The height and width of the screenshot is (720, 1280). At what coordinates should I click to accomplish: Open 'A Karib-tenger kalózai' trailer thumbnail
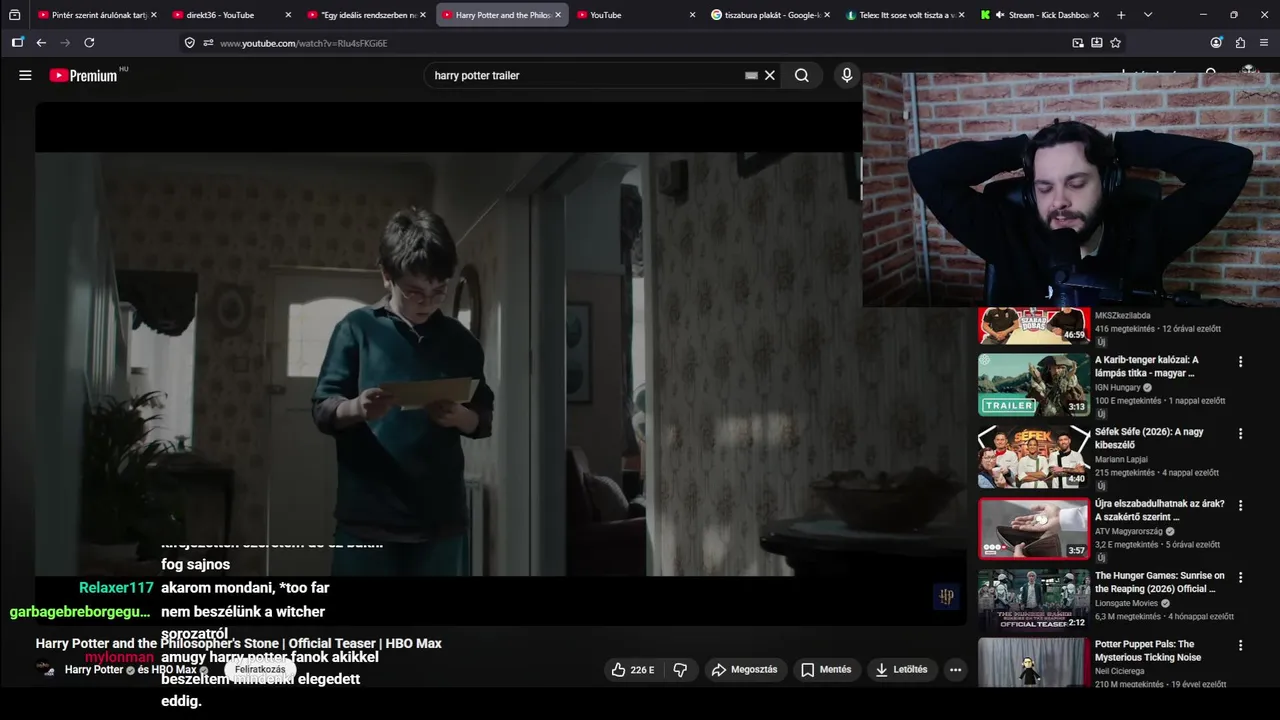pyautogui.click(x=1033, y=385)
